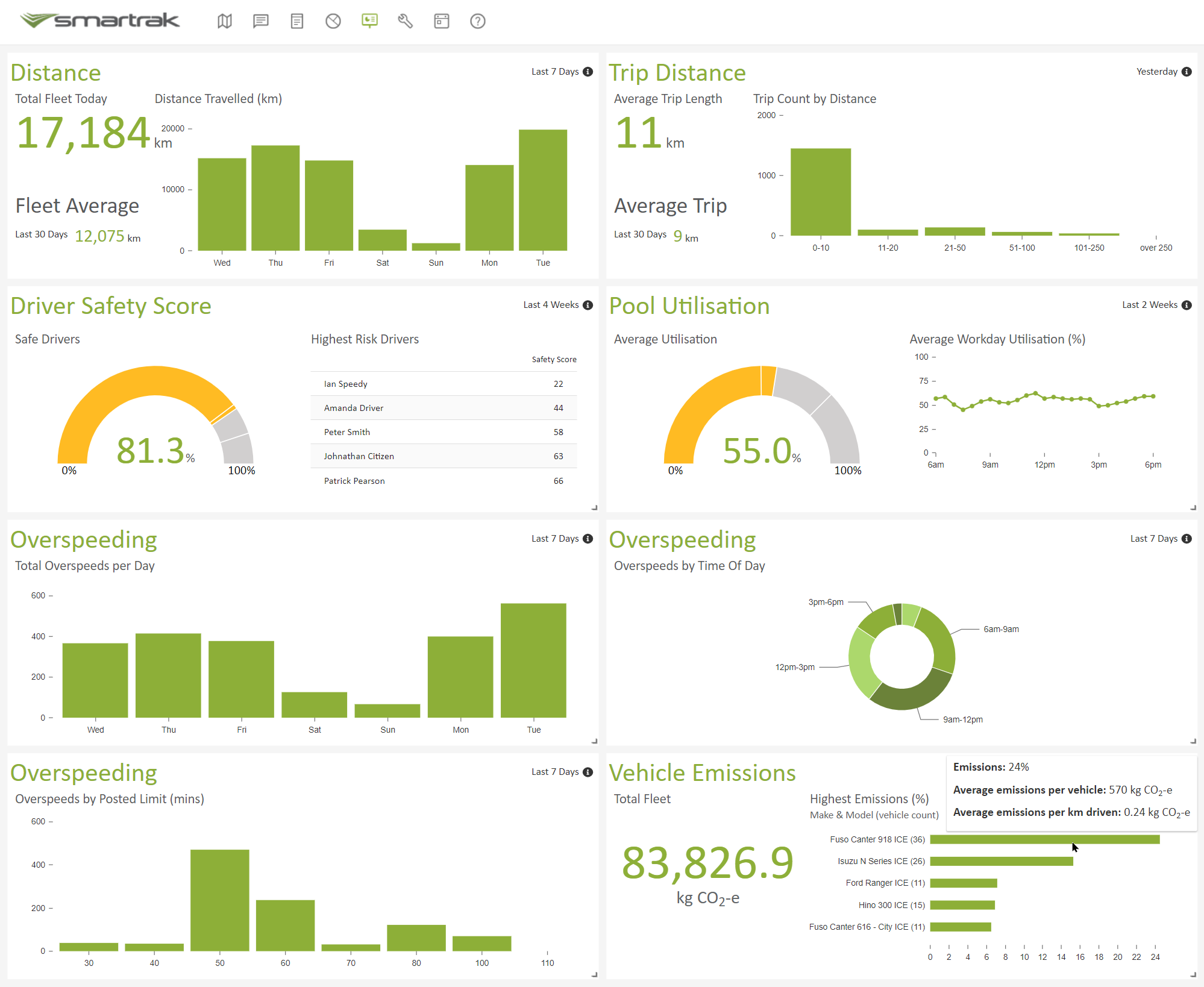1204x987 pixels.
Task: Open the messages chat icon
Action: tap(260, 21)
